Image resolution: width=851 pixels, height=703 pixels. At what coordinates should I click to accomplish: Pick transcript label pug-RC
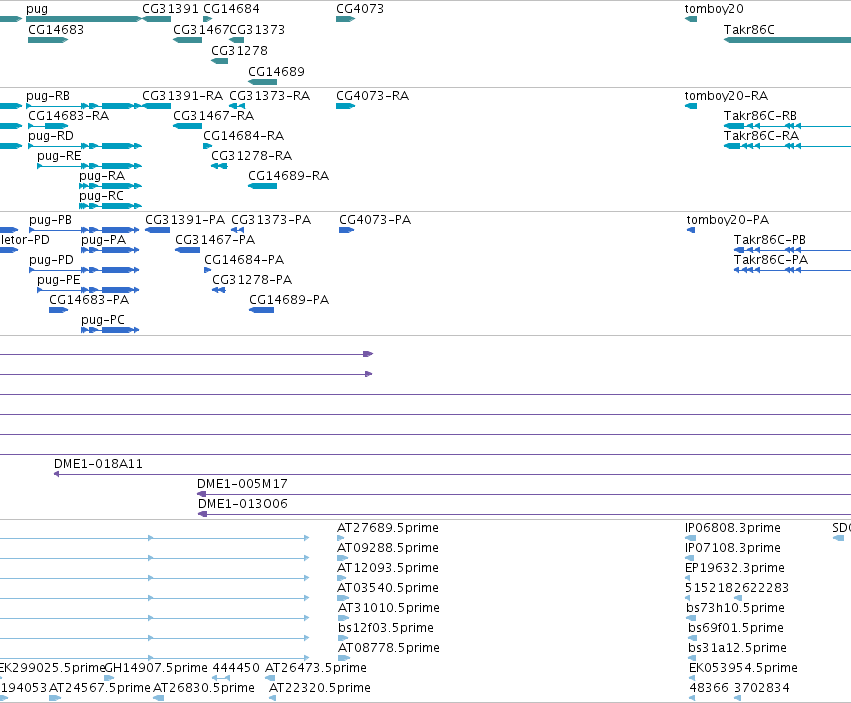101,197
